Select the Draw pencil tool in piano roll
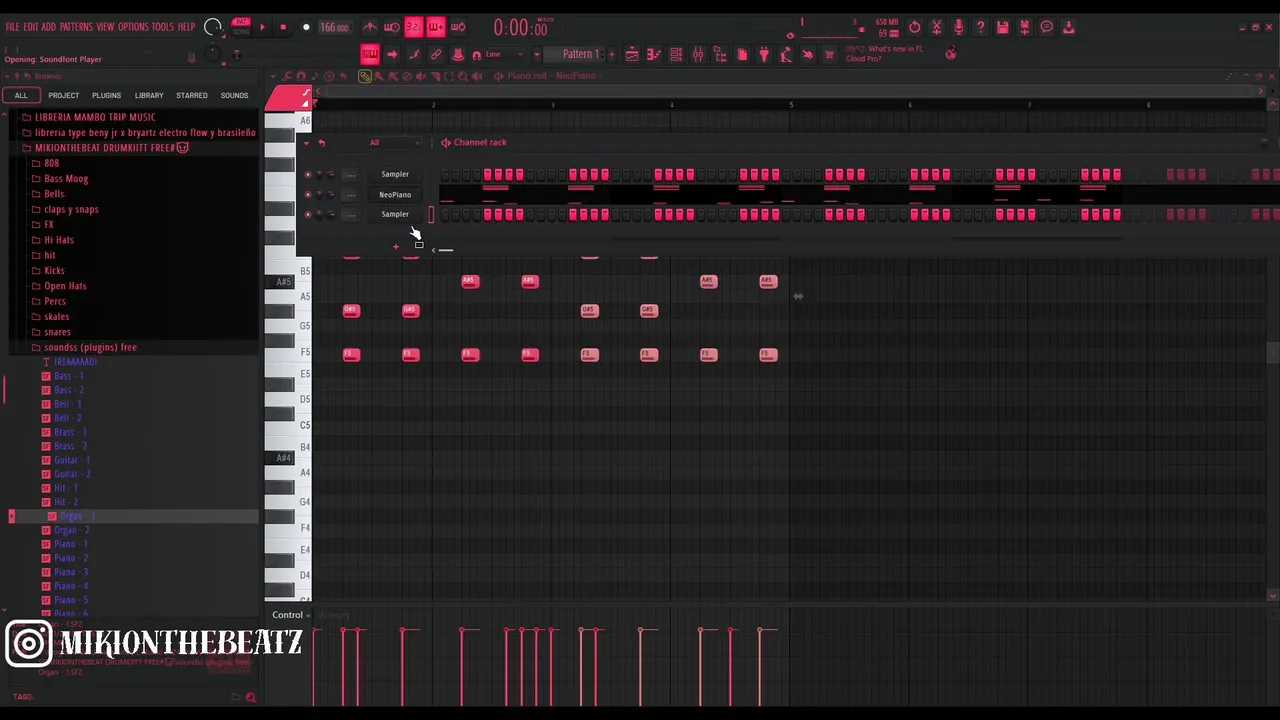1280x720 pixels. pos(365,76)
